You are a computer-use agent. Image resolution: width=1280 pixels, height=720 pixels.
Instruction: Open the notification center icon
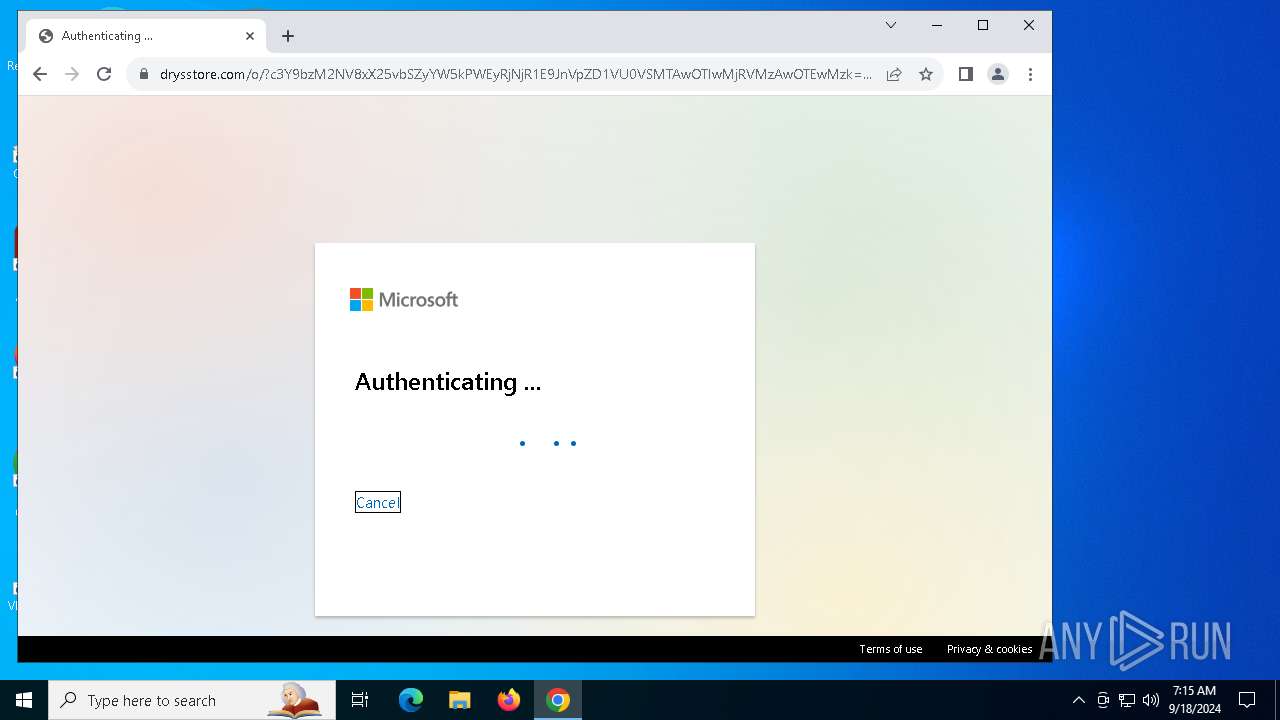point(1247,700)
